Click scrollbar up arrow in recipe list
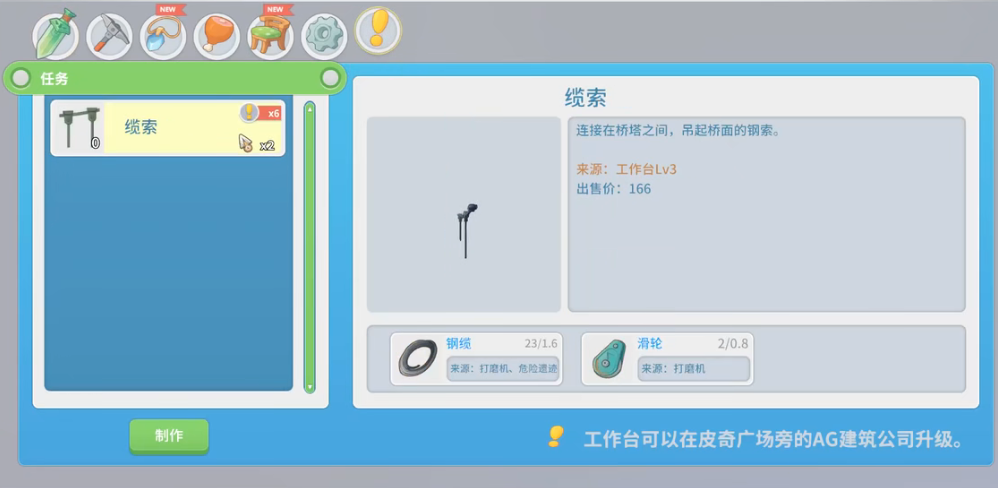 tap(309, 107)
